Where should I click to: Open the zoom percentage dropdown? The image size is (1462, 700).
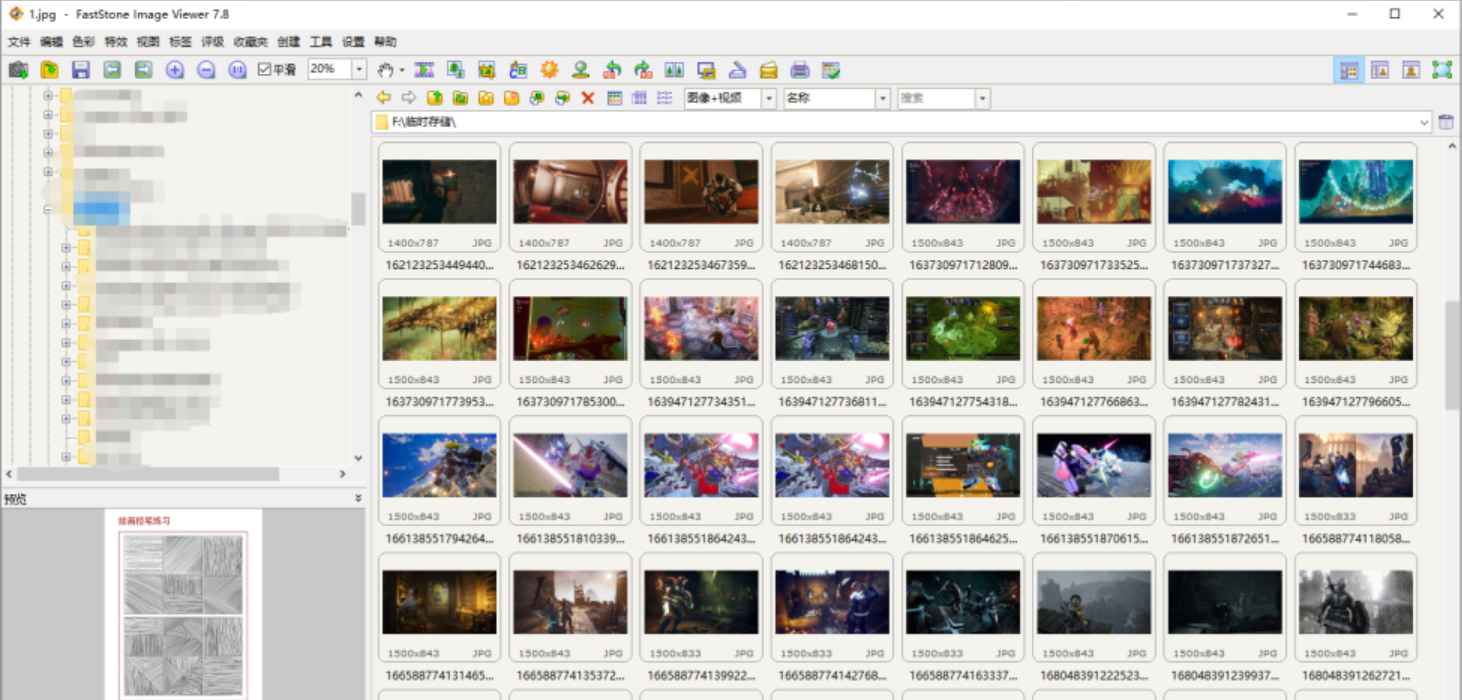[x=357, y=69]
